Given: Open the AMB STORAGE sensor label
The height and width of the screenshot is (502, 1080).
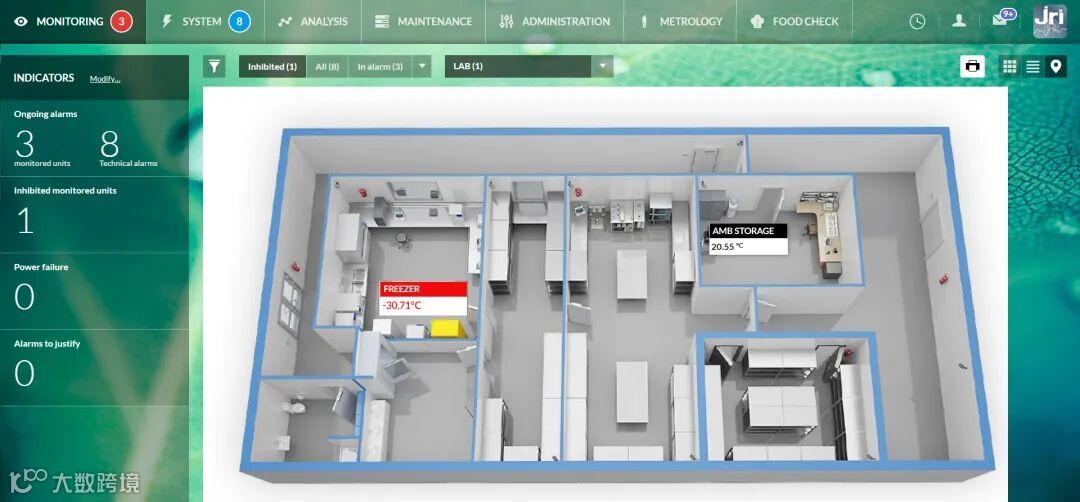Looking at the screenshot, I should (748, 231).
